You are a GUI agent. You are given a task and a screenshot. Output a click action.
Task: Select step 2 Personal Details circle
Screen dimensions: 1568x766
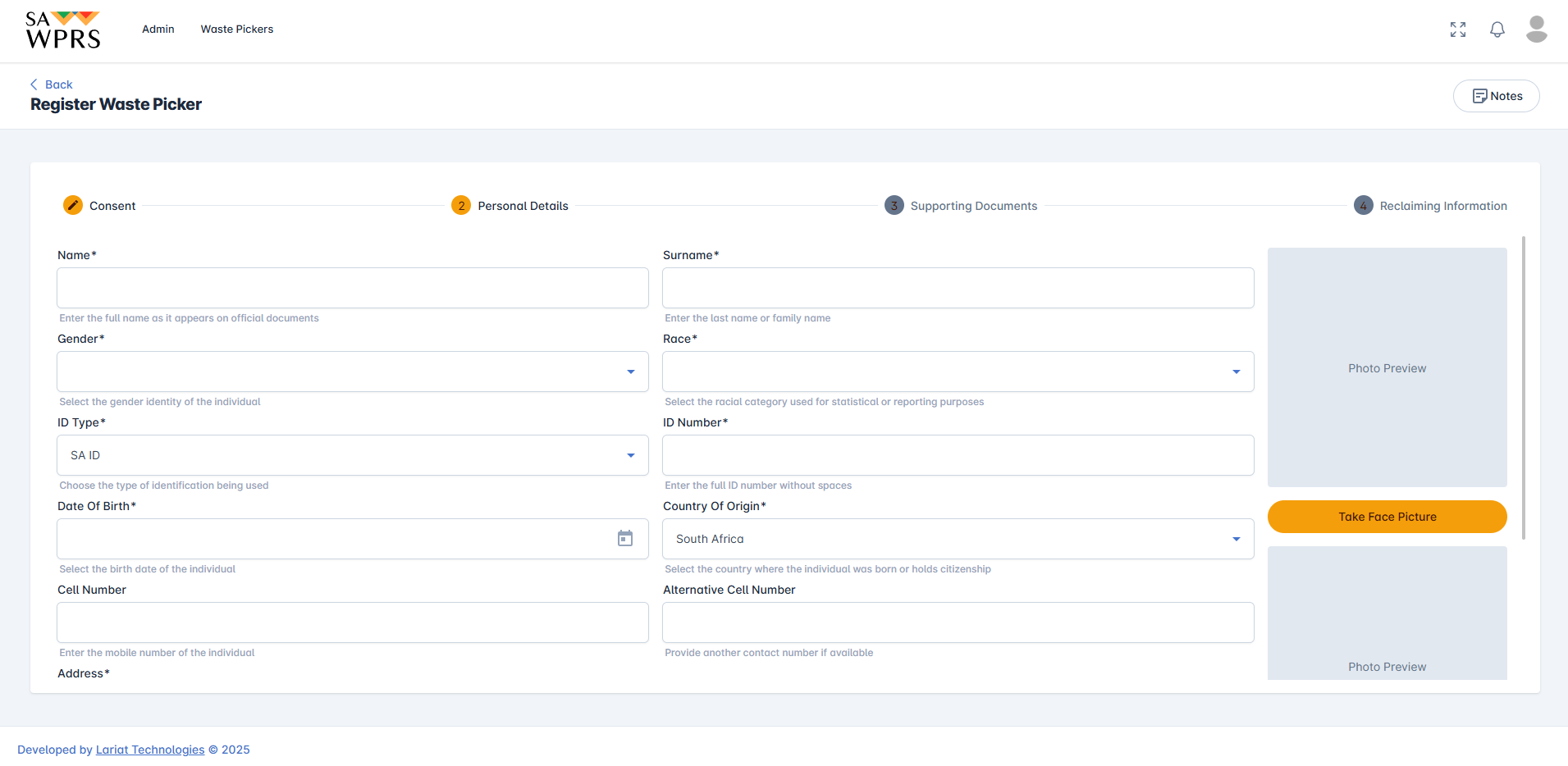pos(461,205)
